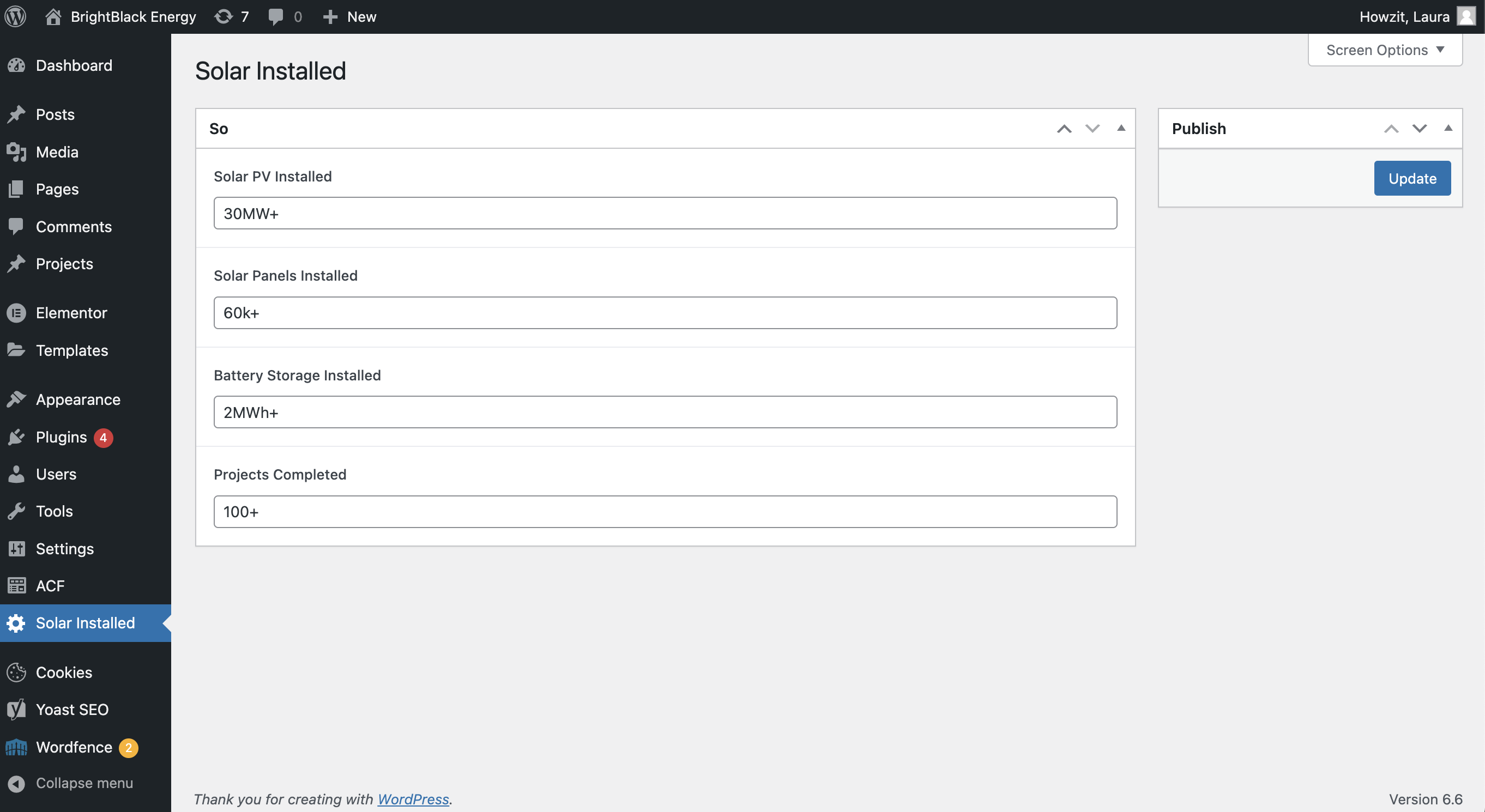The image size is (1485, 812).
Task: Open the Plugins menu item
Action: 61,437
